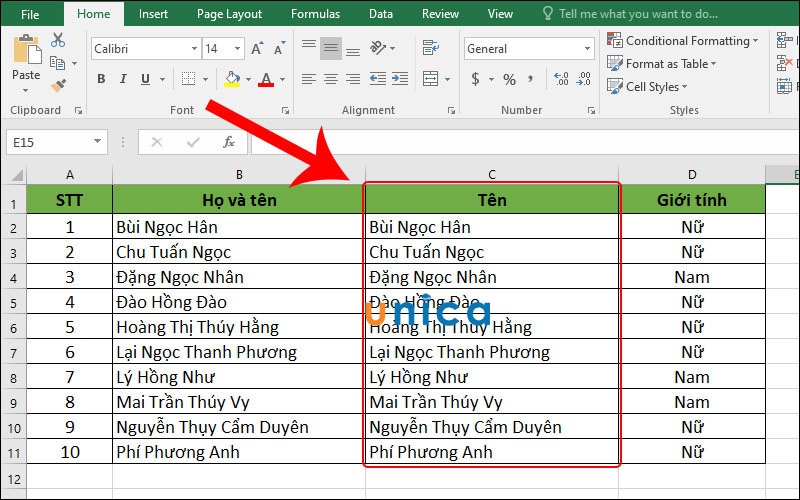This screenshot has width=800, height=500.
Task: Open the Formulas tab
Action: pyautogui.click(x=315, y=14)
